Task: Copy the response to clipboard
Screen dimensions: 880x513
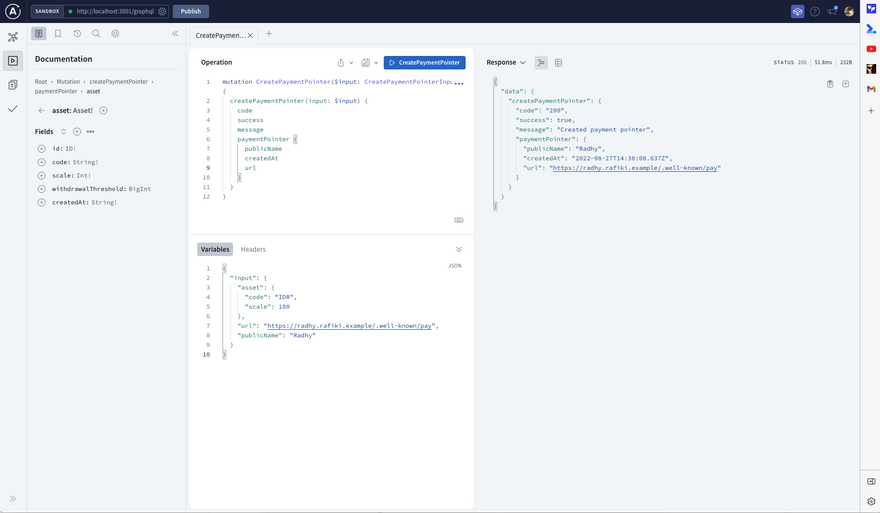Action: tap(830, 84)
